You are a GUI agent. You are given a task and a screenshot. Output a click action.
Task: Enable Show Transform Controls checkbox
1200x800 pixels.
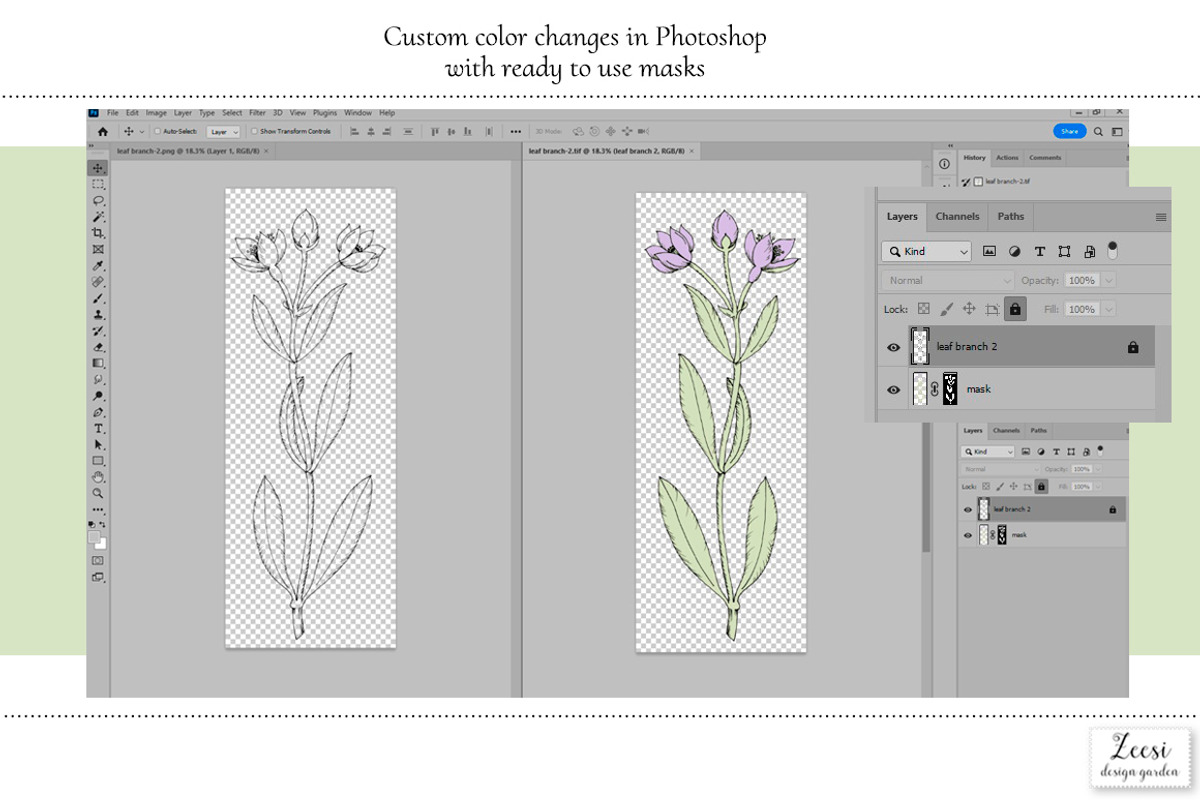coord(255,131)
